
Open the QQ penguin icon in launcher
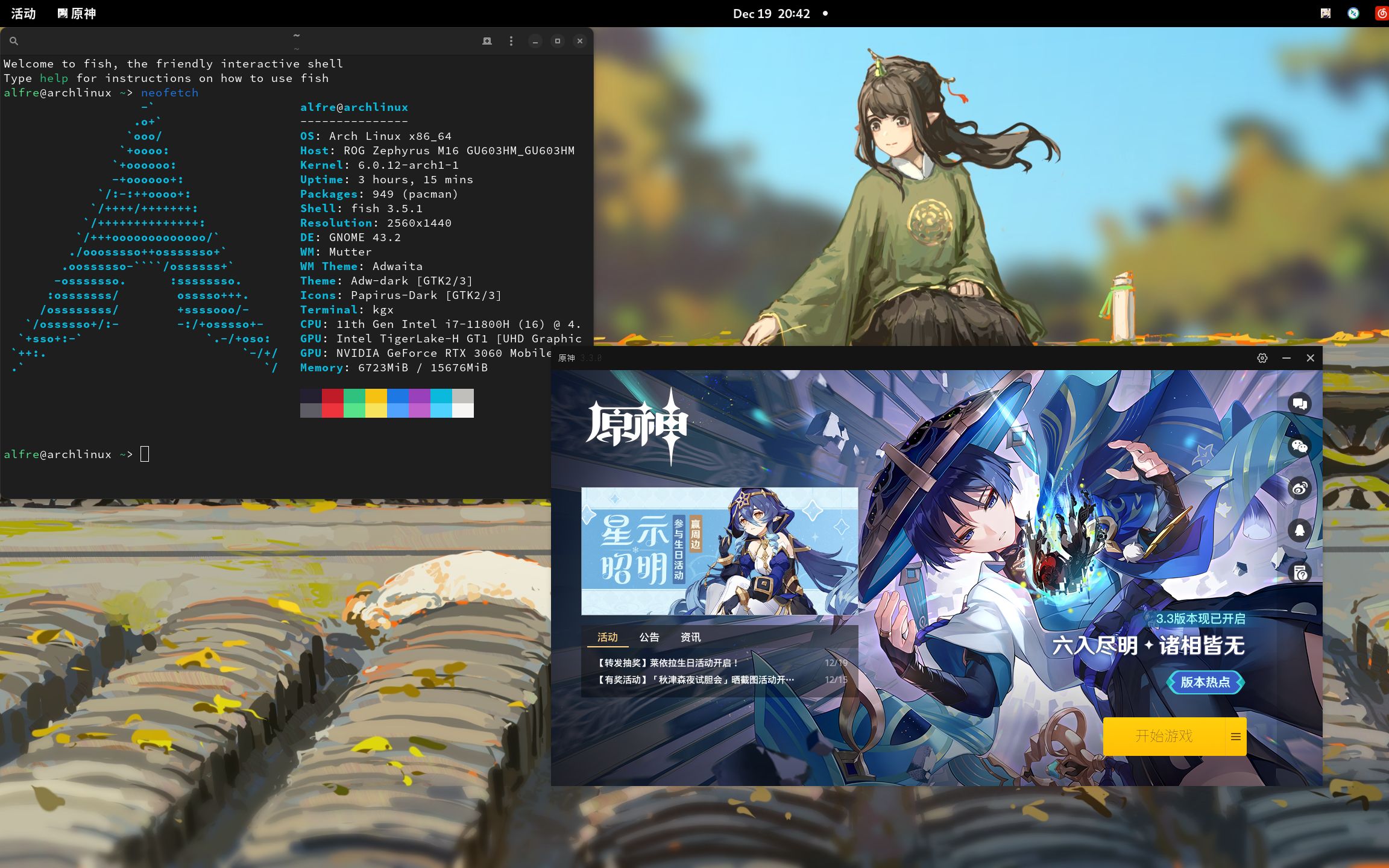coord(1300,530)
